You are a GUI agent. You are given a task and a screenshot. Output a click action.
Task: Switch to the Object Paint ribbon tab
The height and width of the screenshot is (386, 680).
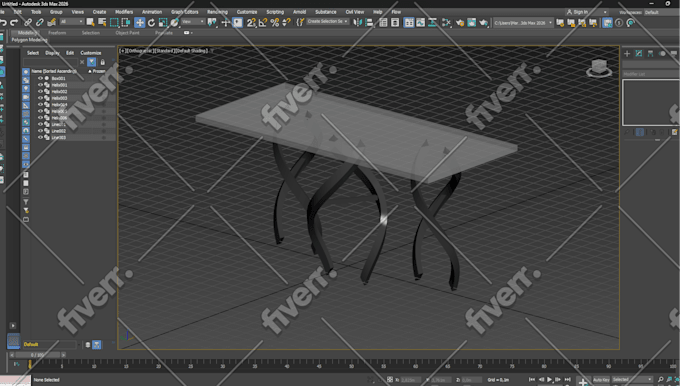point(128,33)
